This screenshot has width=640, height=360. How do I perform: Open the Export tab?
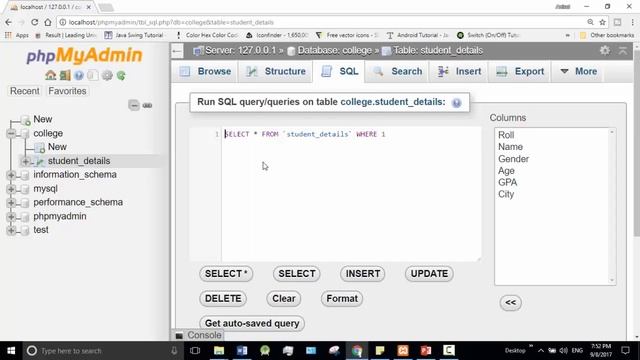tap(520, 71)
